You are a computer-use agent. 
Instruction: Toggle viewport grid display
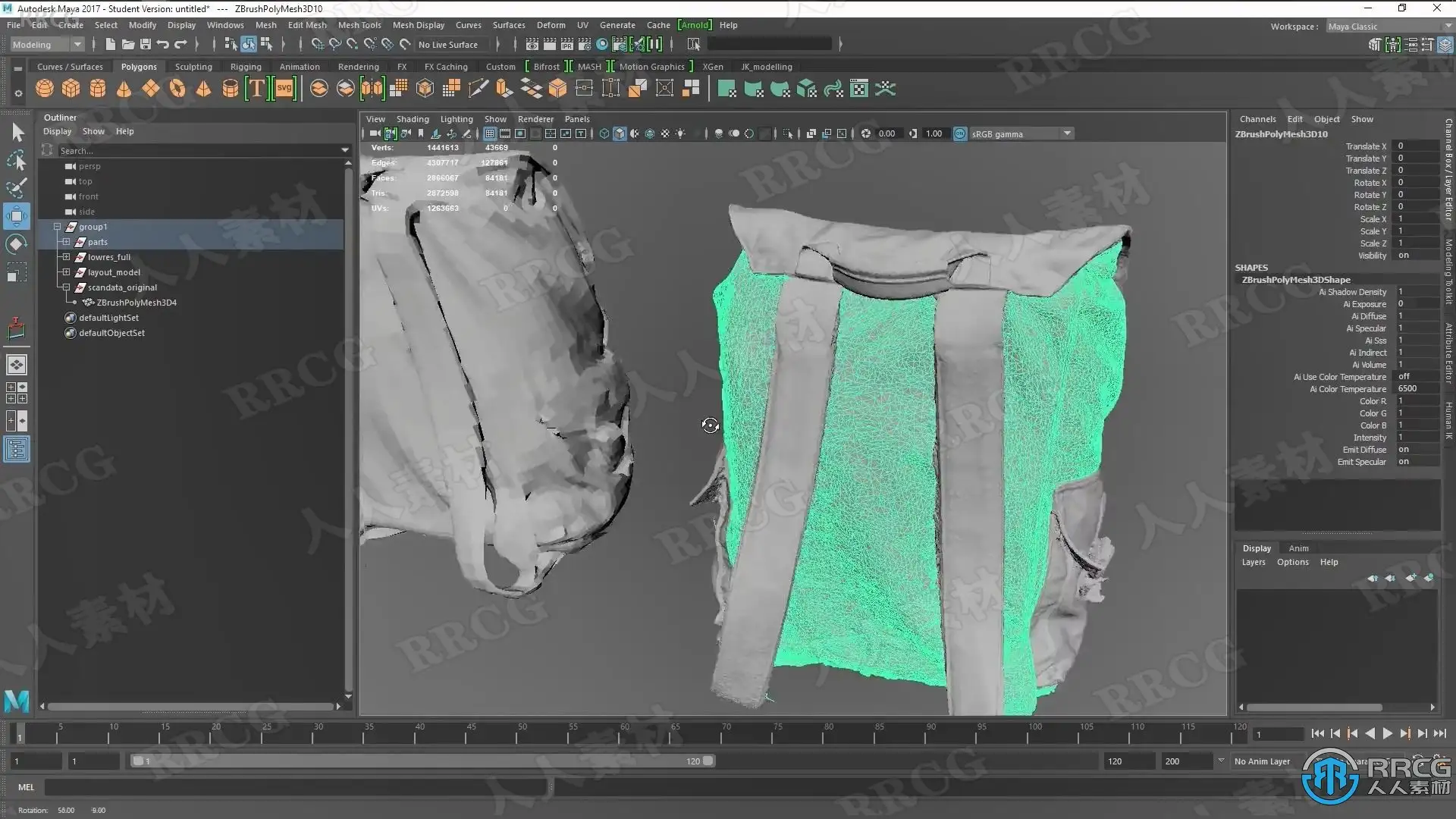(490, 133)
